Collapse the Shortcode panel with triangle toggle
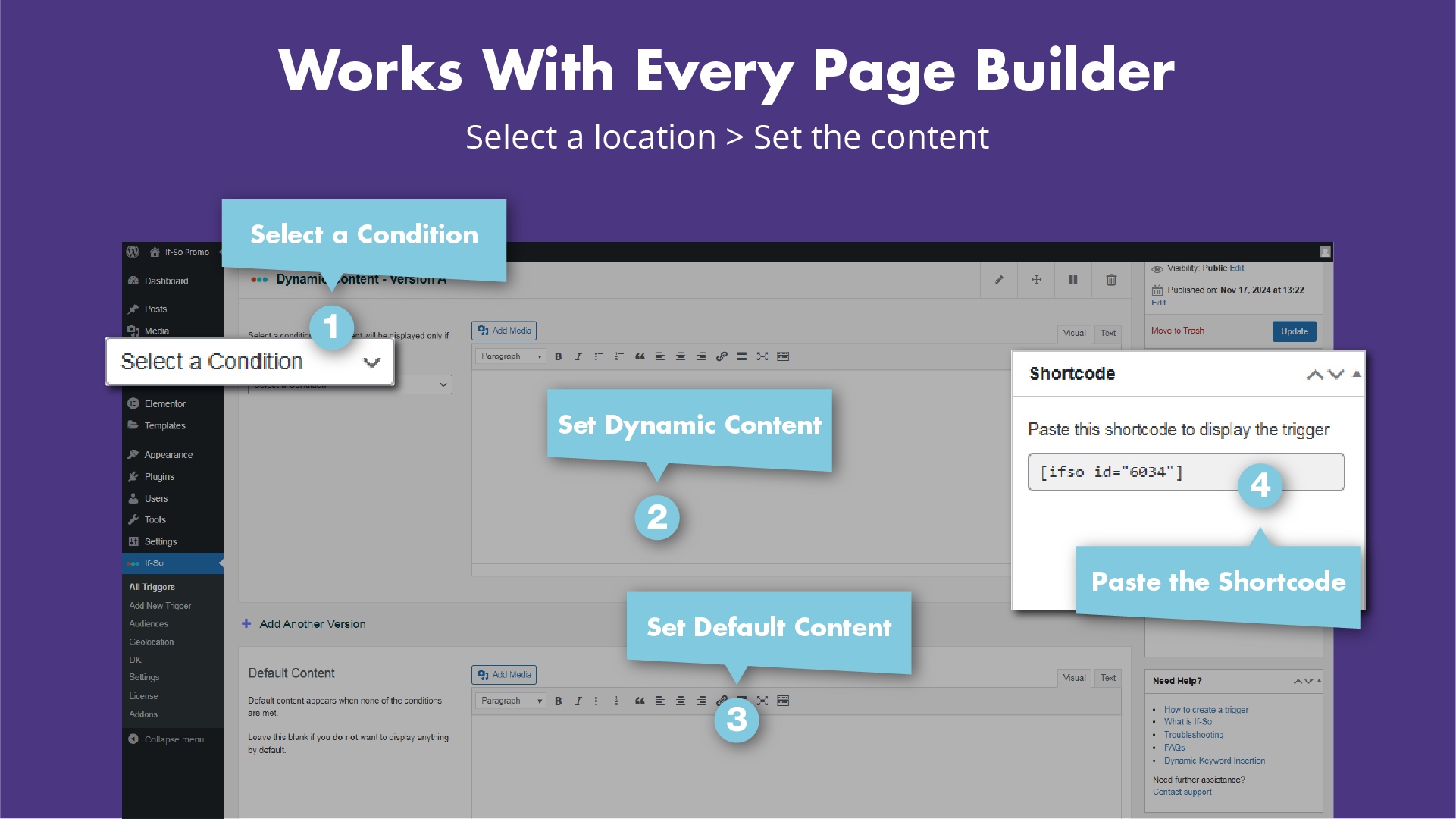The image size is (1456, 819). click(x=1357, y=374)
